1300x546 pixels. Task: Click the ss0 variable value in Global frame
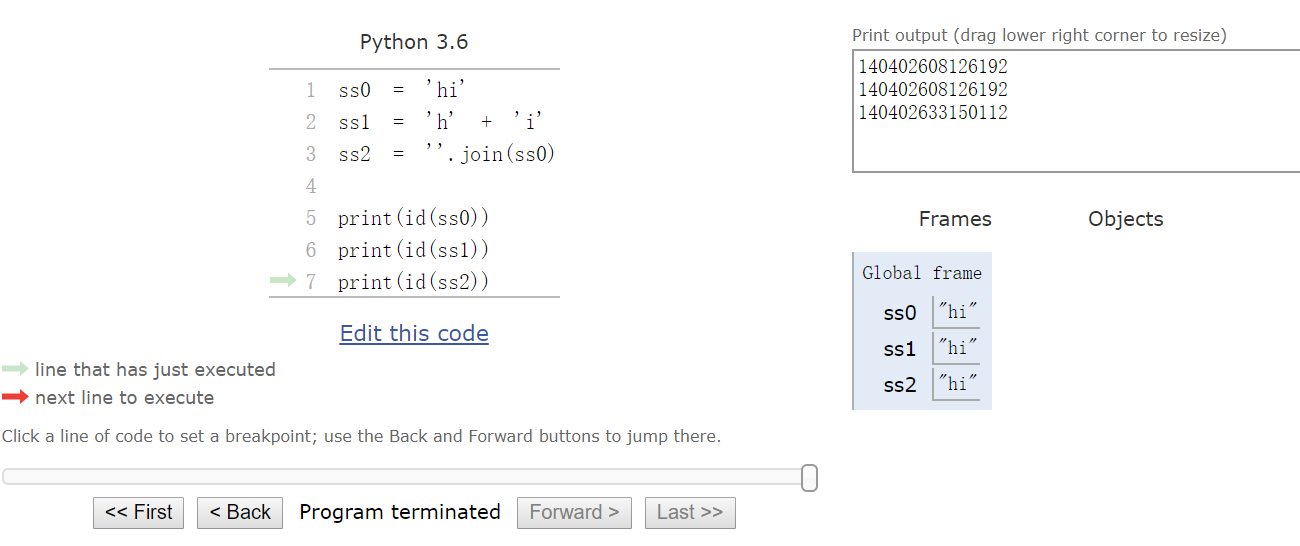click(x=957, y=312)
